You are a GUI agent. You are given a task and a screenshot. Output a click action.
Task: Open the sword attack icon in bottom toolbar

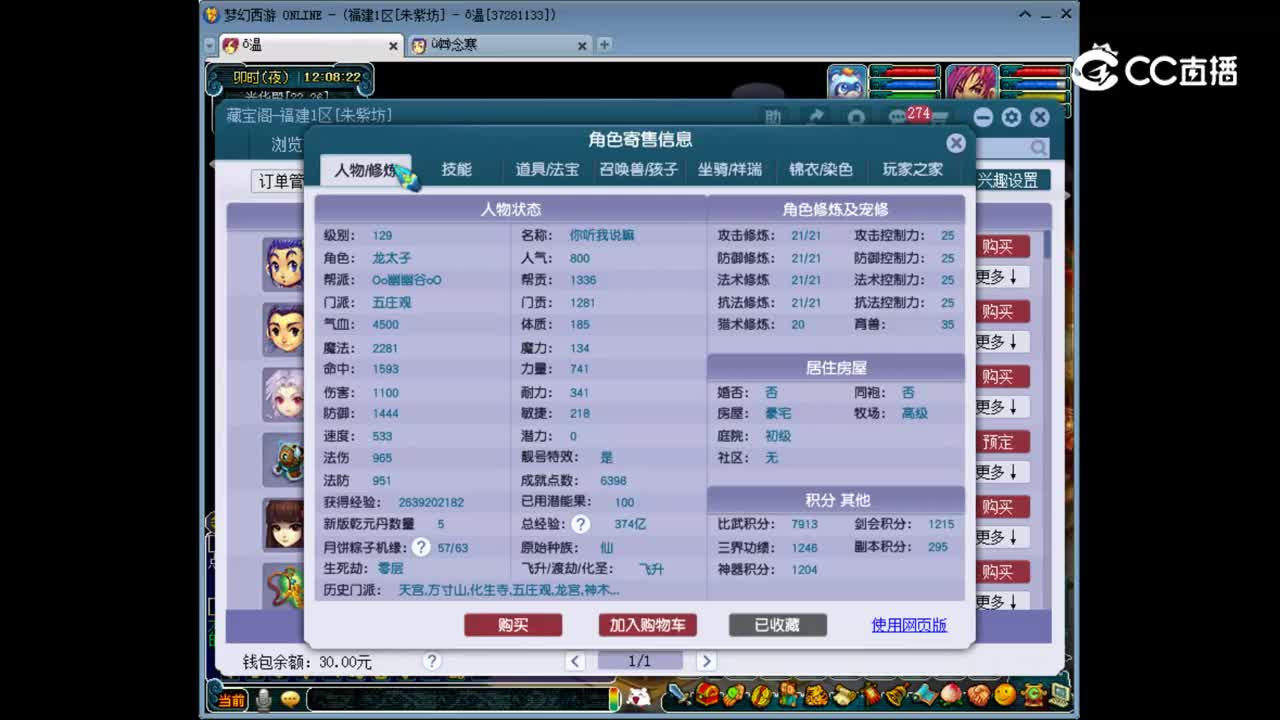(680, 693)
